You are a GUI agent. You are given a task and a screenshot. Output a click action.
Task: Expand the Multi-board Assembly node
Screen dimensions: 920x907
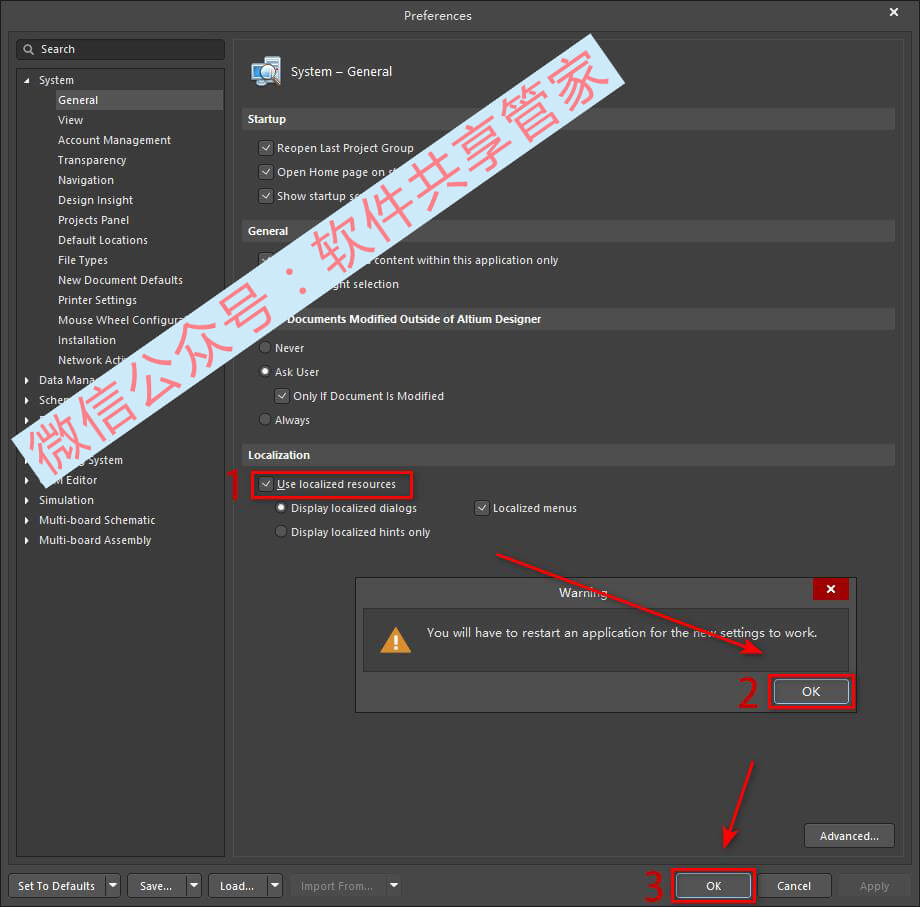[26, 540]
